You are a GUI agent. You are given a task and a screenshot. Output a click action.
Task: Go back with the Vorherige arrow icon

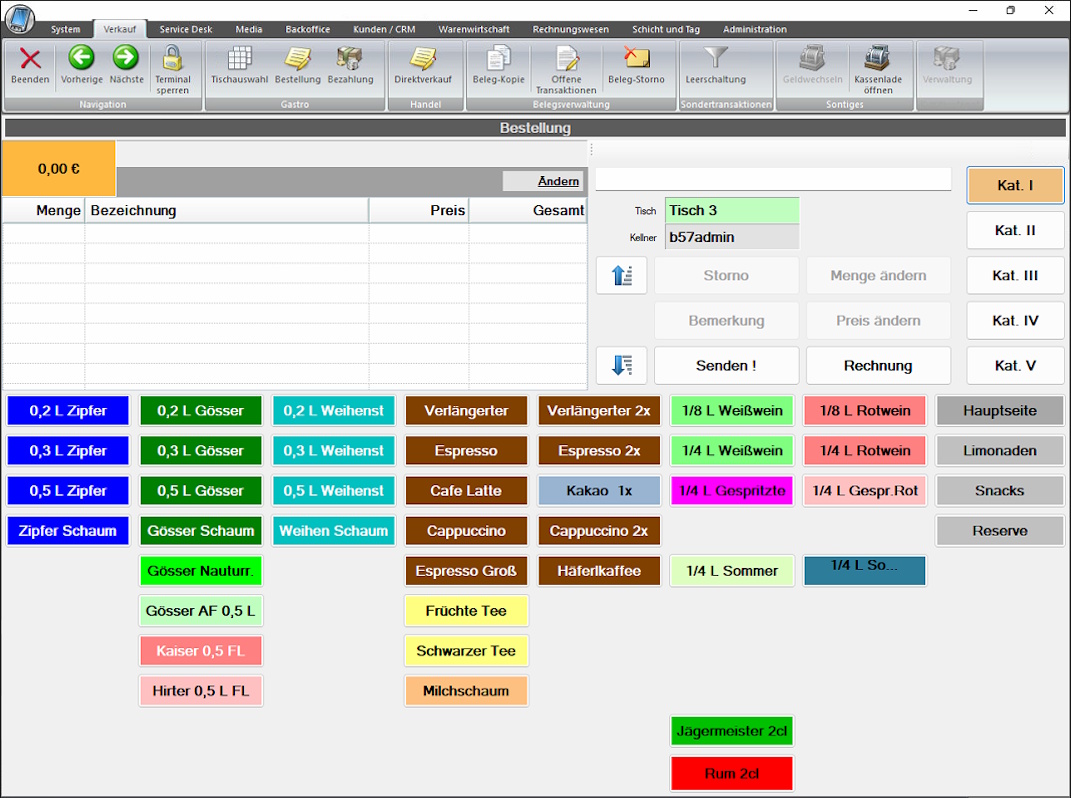[81, 59]
